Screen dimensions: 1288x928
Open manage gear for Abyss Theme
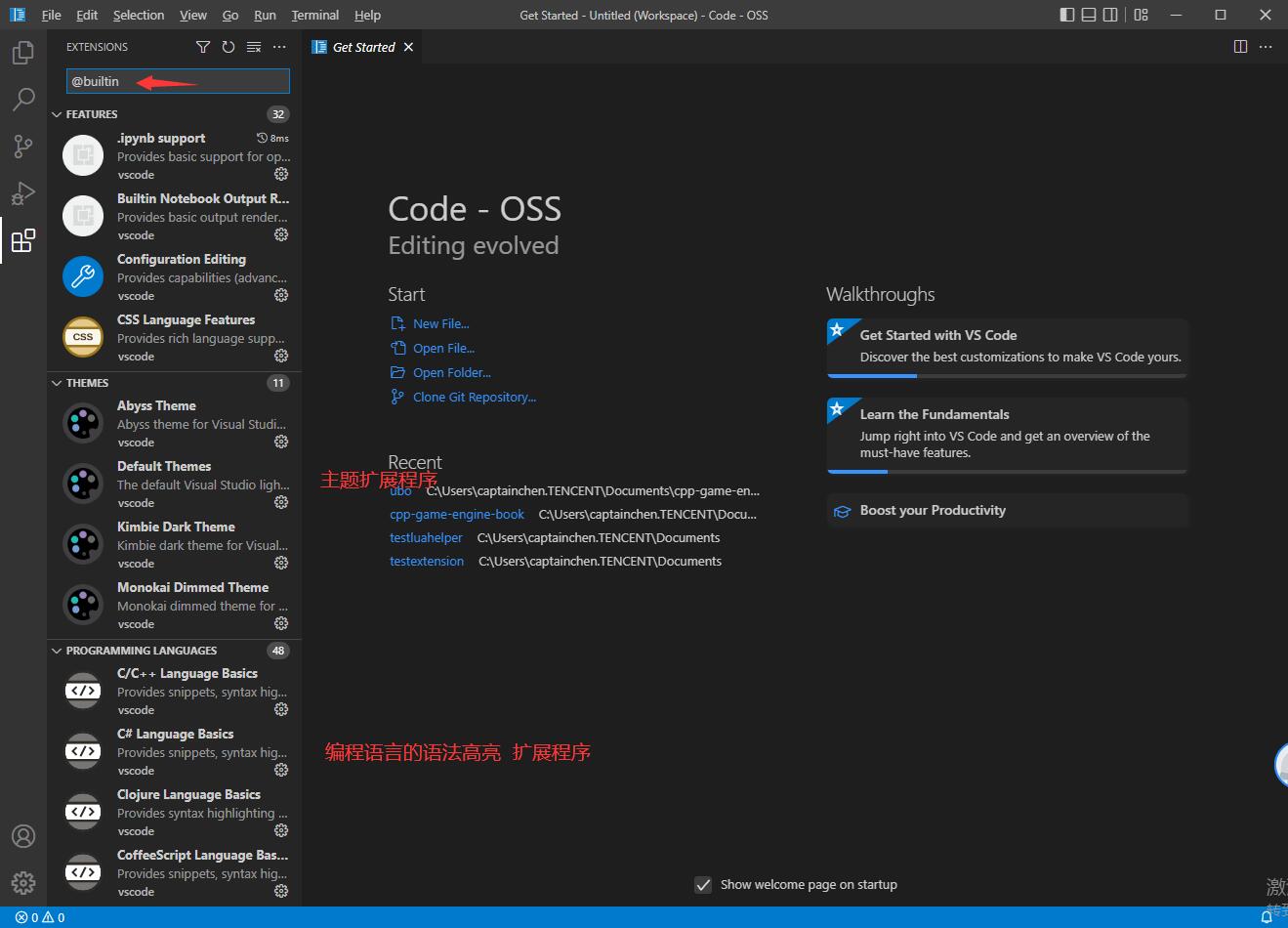tap(281, 442)
